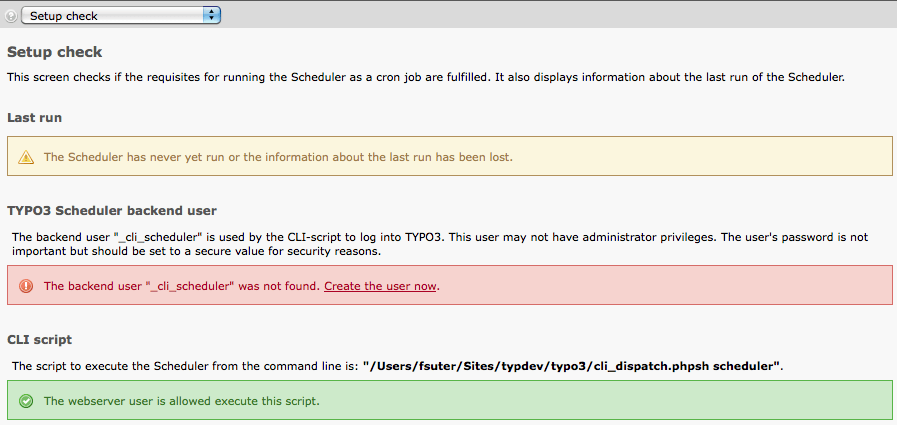Click the bold cli_dispatch.phpsh script path
The height and width of the screenshot is (425, 897).
[572, 366]
